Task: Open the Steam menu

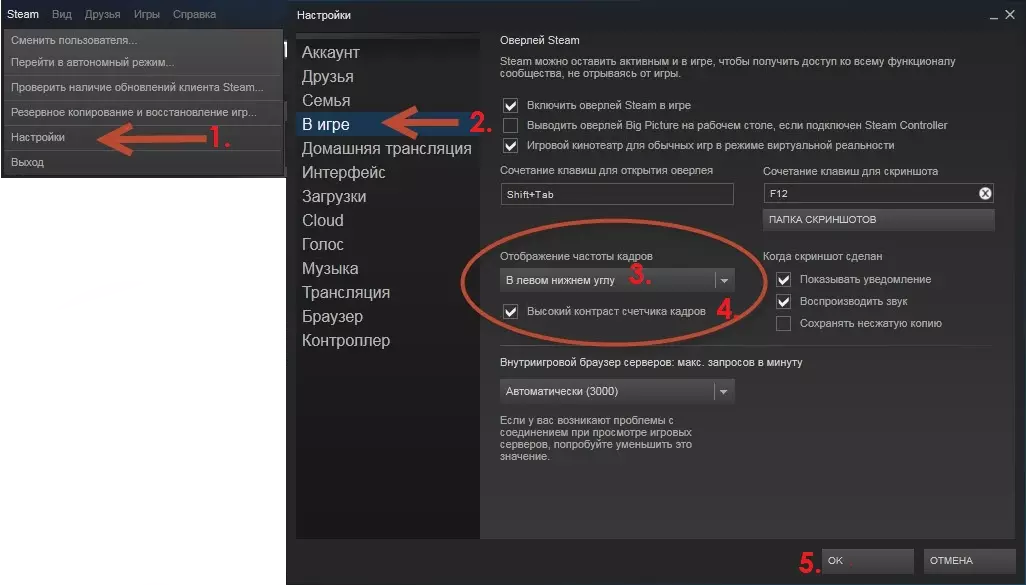Action: [x=23, y=14]
